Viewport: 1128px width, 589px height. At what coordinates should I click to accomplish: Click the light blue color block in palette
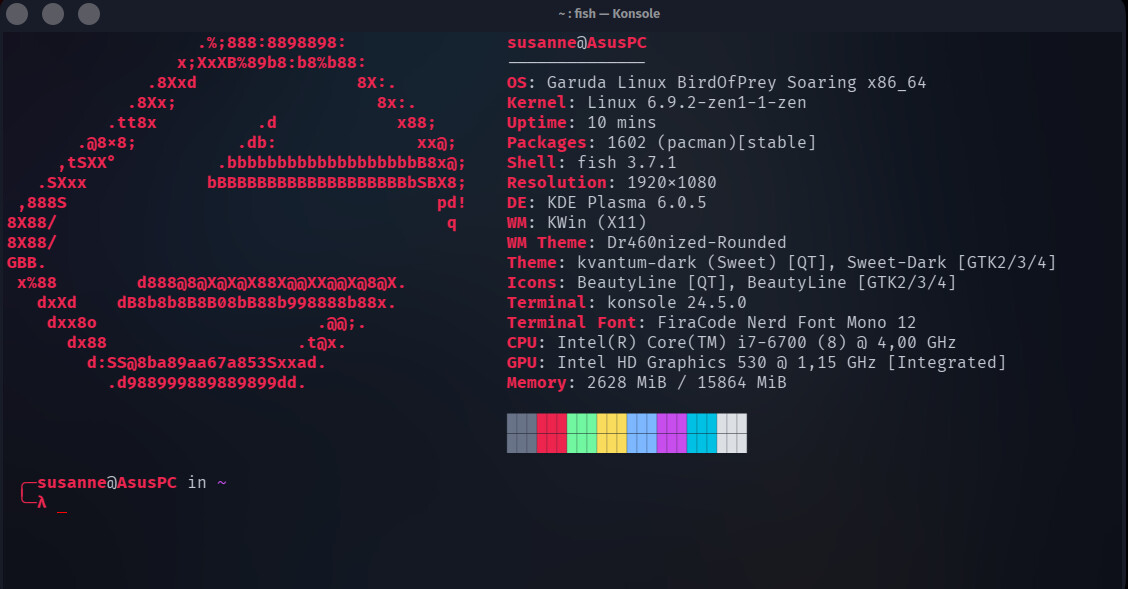642,433
